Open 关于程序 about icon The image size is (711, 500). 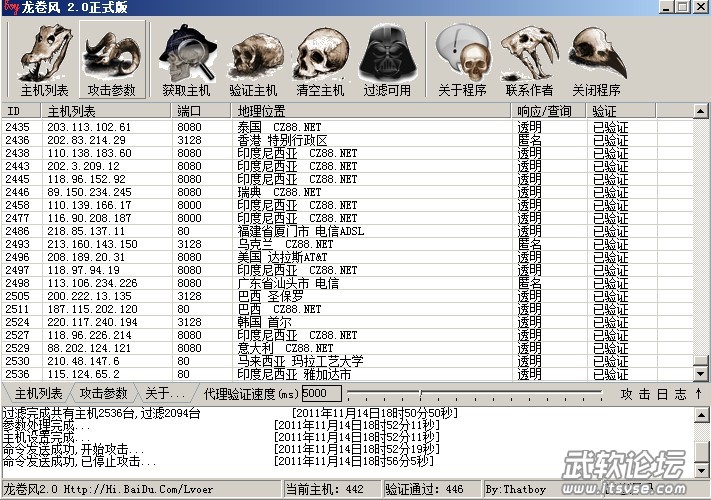(x=462, y=58)
